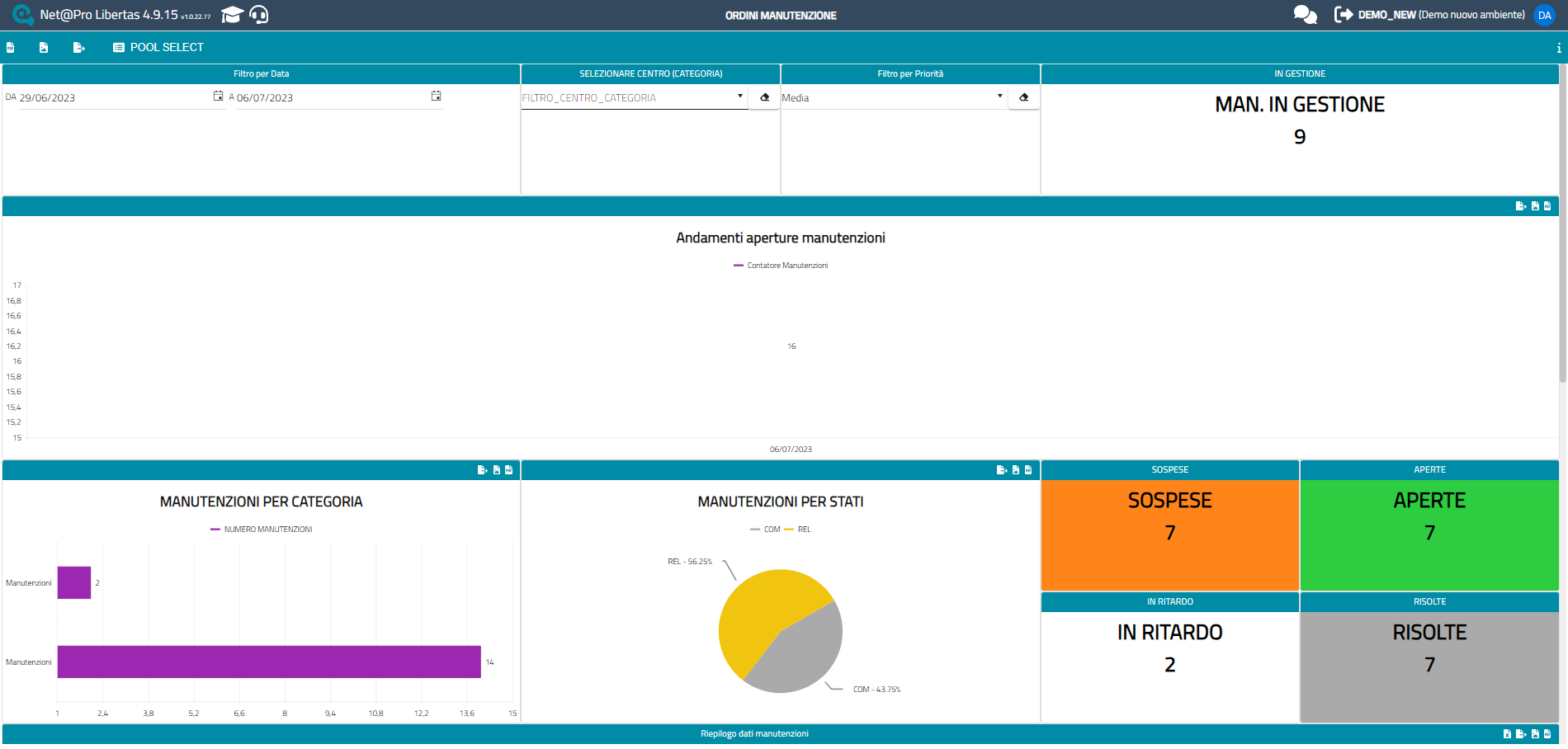
Task: Save Manutenzioni per Categoria as PDF
Action: [x=509, y=470]
